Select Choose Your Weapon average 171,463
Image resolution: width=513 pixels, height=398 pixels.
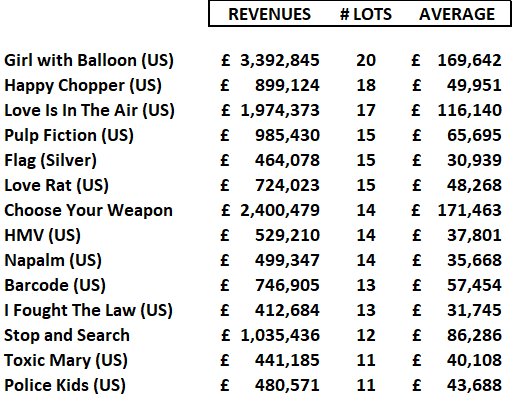[469, 210]
